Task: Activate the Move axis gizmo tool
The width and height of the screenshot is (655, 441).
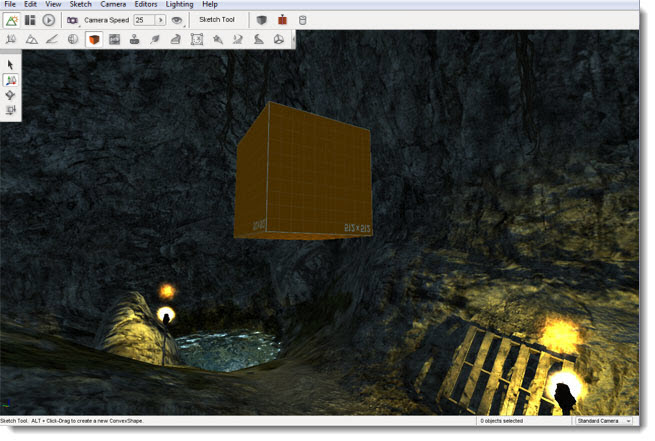Action: tap(11, 79)
